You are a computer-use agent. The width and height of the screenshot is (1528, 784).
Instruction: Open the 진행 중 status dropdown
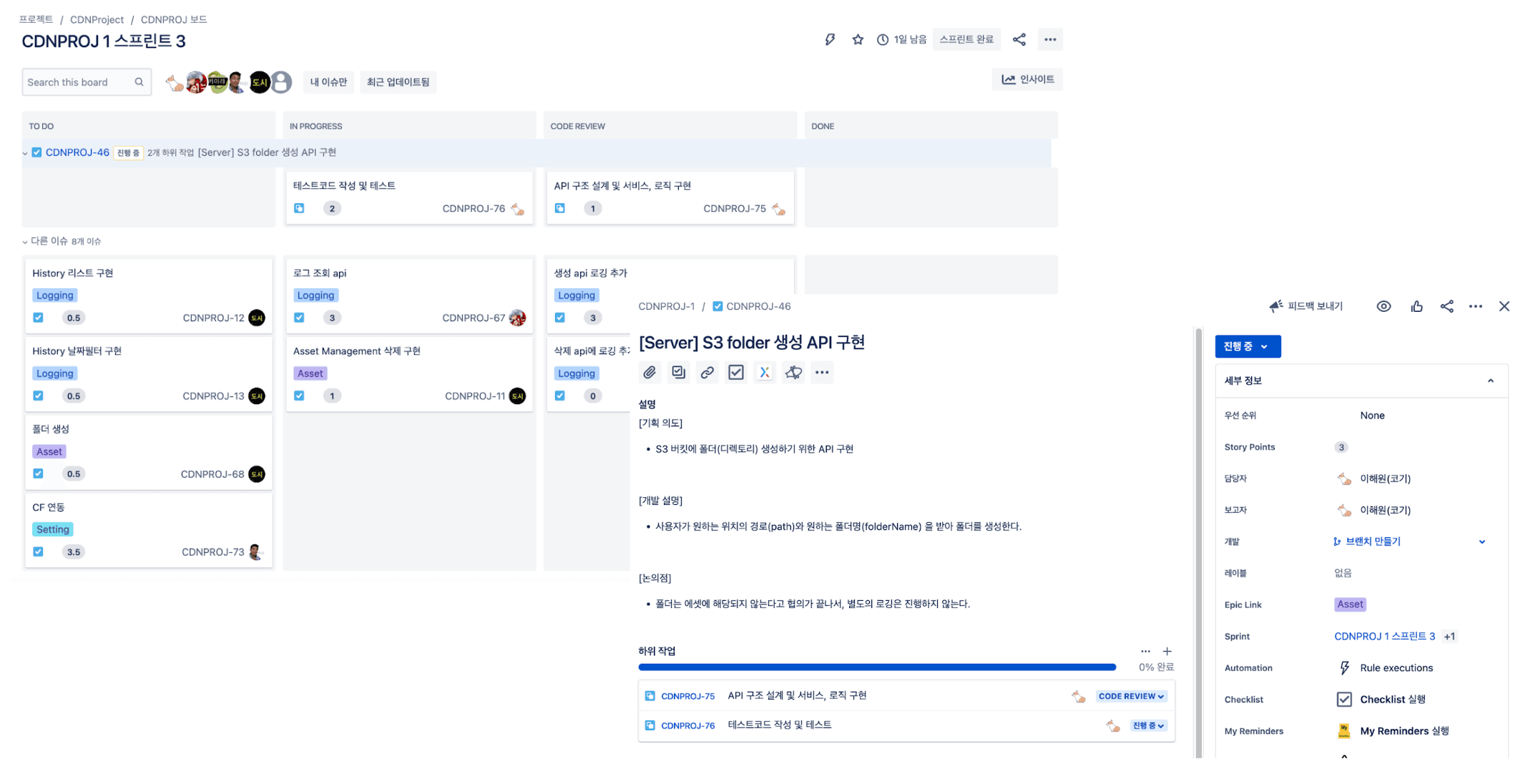click(1248, 346)
